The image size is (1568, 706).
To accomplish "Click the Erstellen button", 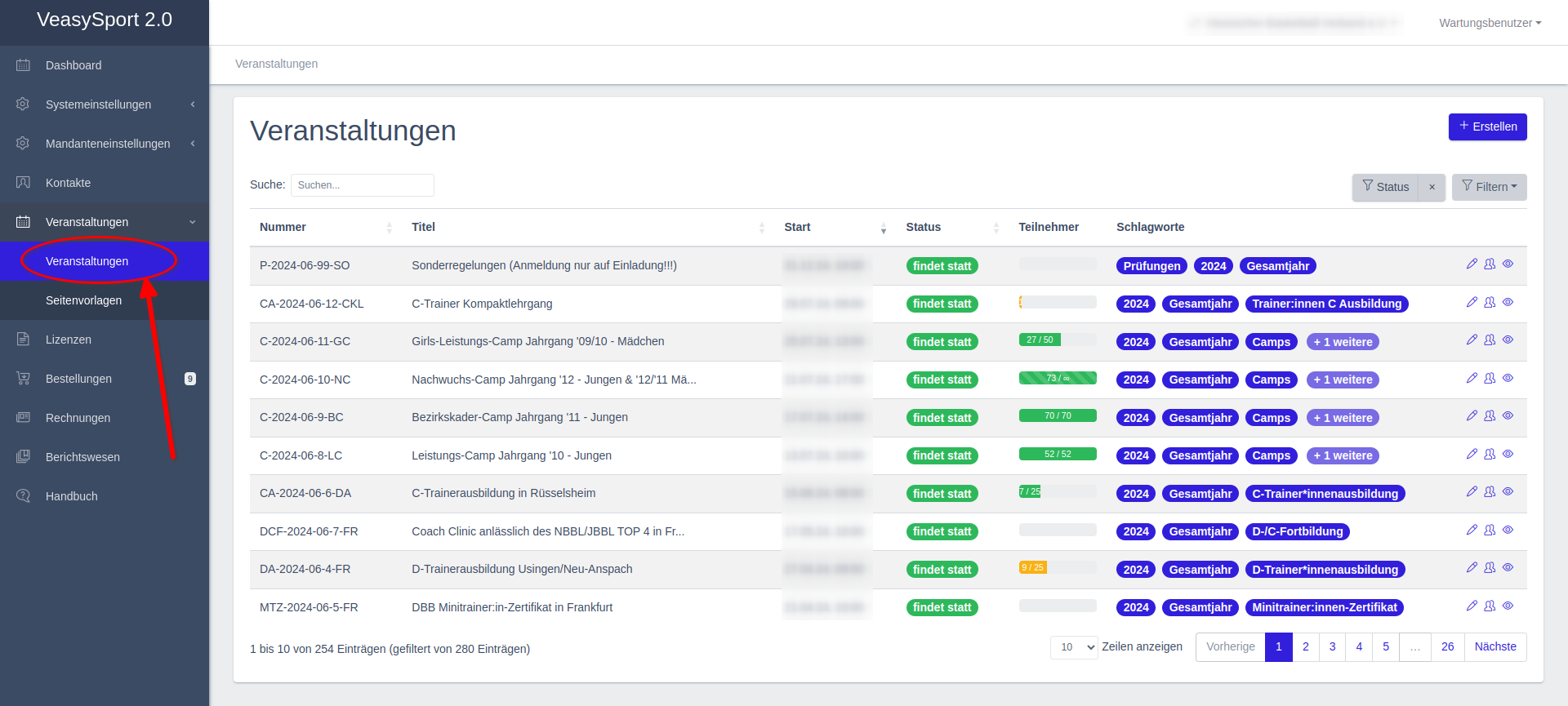I will pyautogui.click(x=1487, y=127).
